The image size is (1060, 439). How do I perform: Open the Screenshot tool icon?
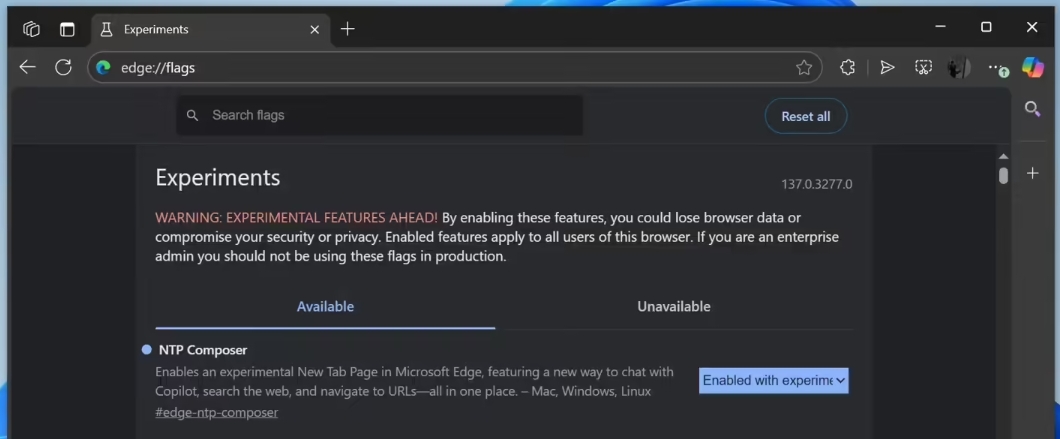923,67
